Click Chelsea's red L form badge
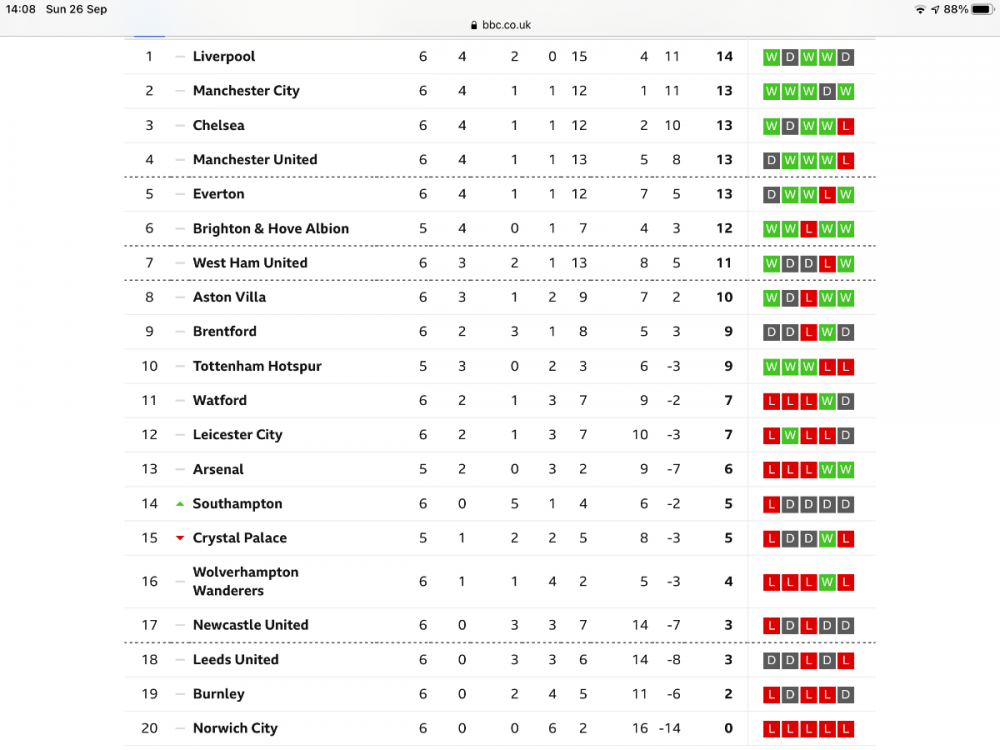The image size is (1000, 750). coord(846,126)
